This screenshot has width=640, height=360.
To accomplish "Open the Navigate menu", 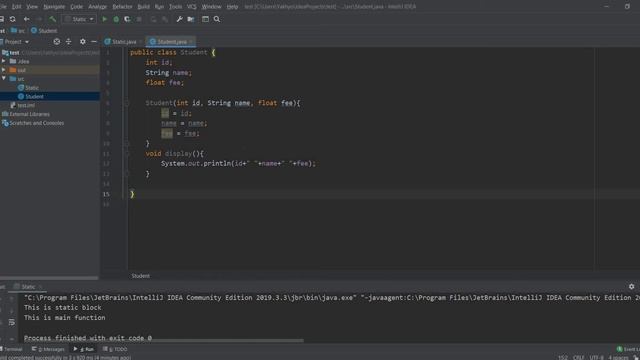I will [54, 7].
